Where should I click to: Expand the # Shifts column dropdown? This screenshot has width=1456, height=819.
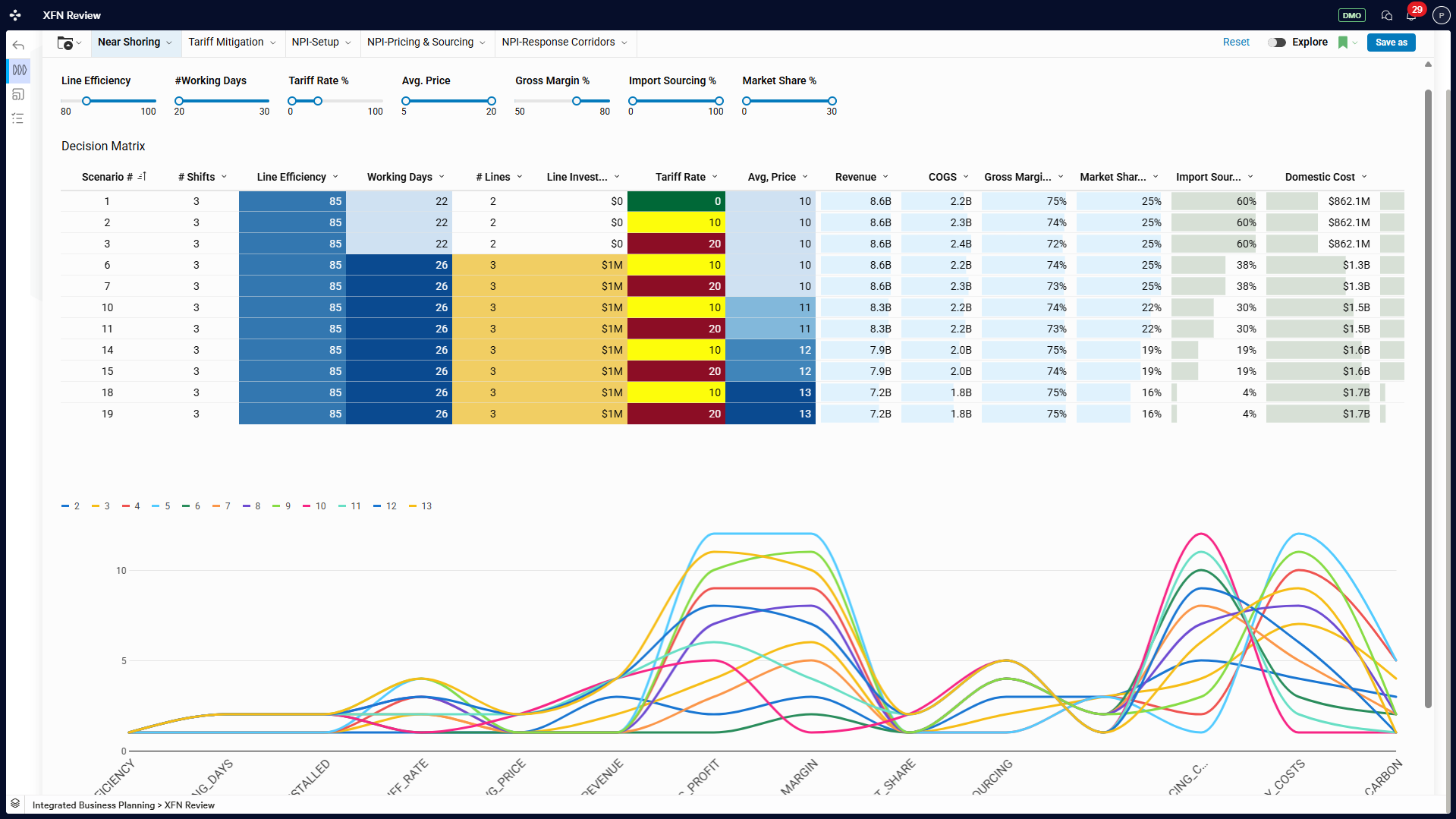(225, 177)
